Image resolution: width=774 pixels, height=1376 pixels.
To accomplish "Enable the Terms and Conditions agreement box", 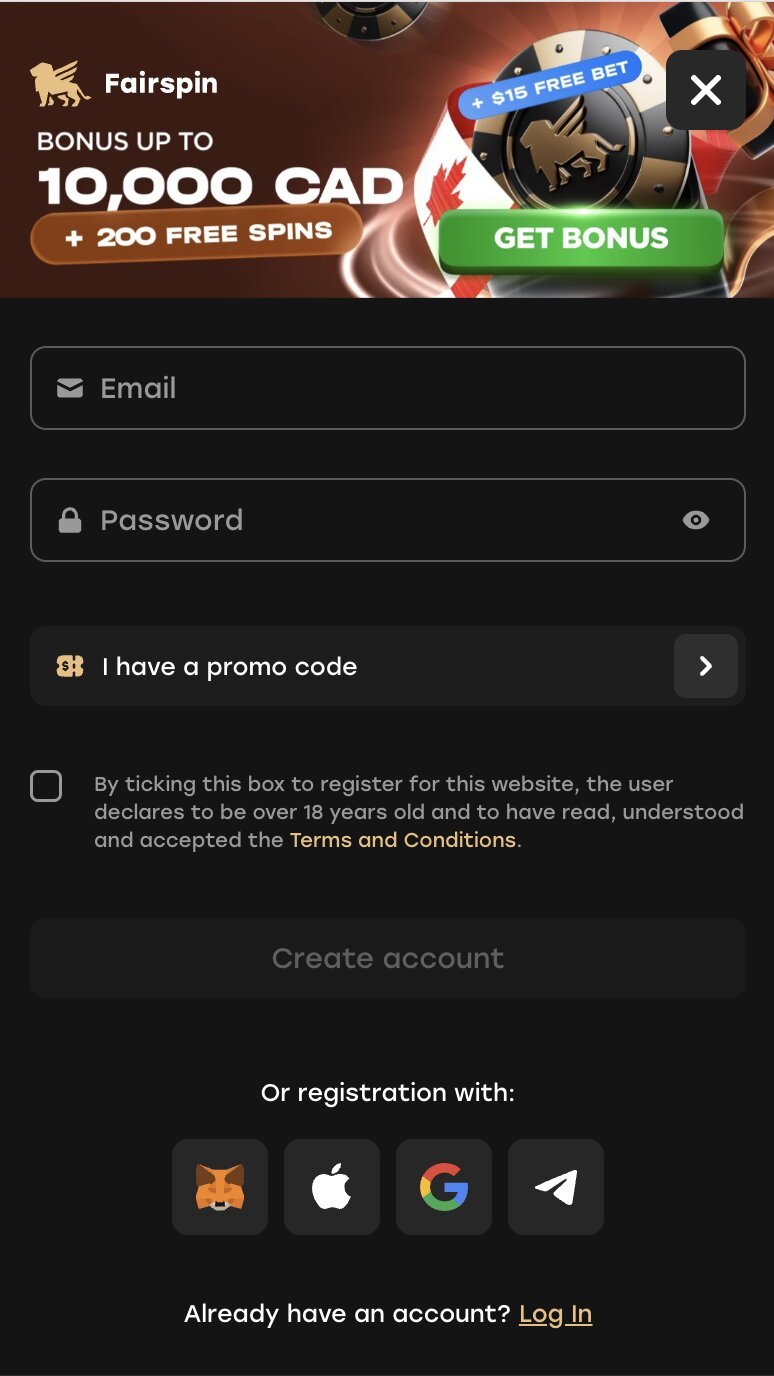I will 46,786.
